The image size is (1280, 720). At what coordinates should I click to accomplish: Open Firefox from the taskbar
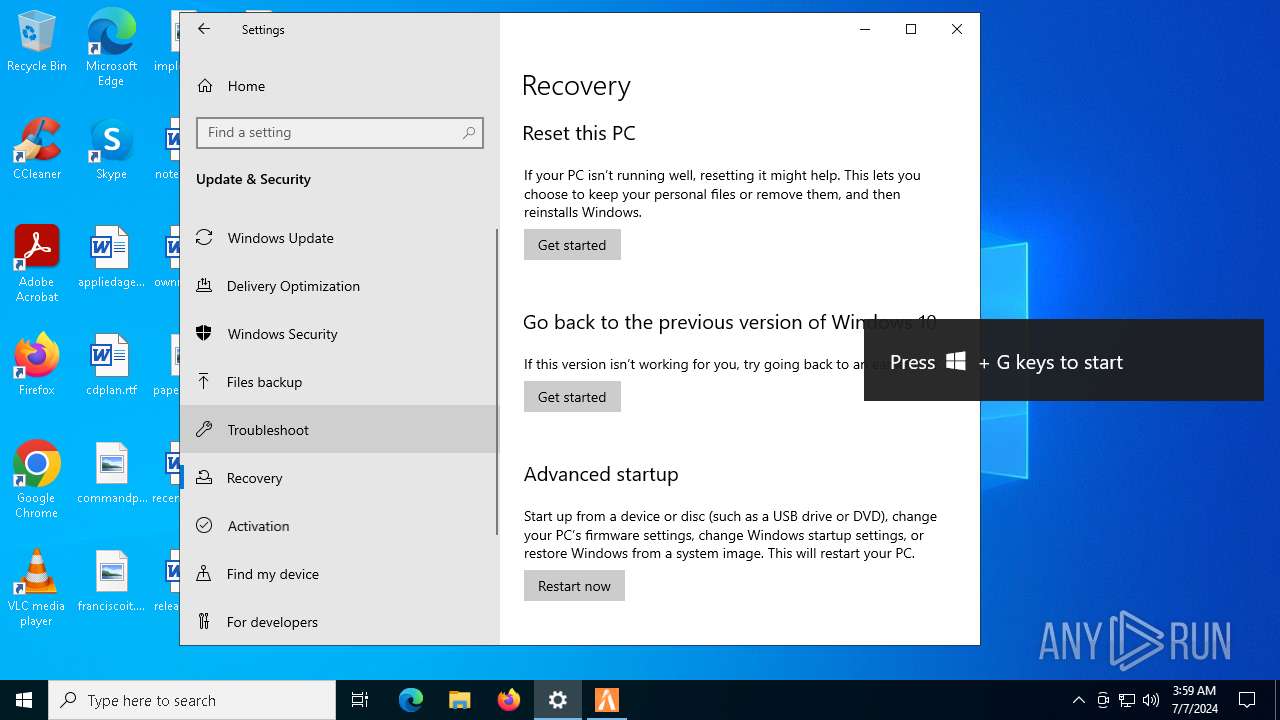[x=509, y=700]
